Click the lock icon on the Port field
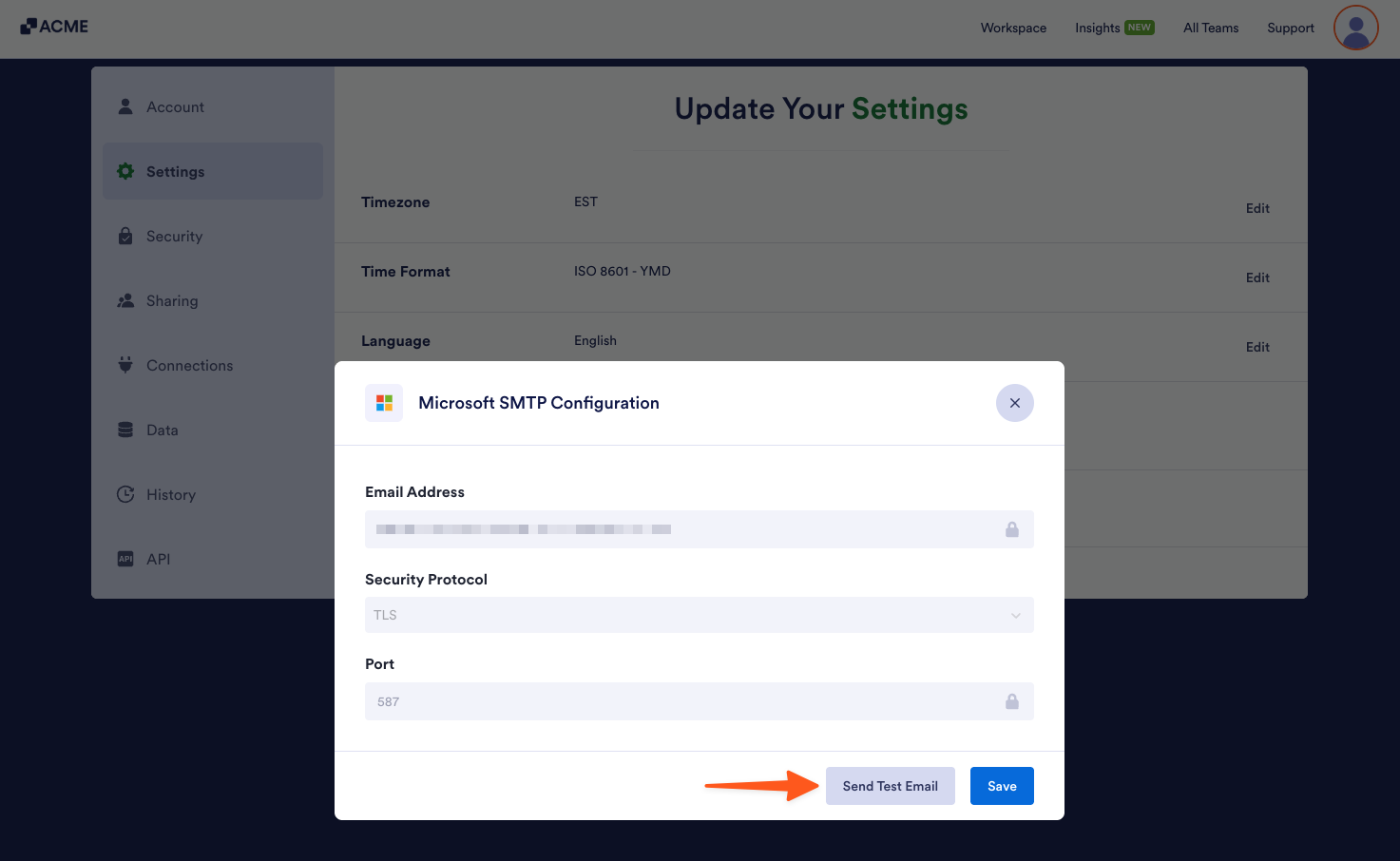The image size is (1400, 861). [1012, 701]
